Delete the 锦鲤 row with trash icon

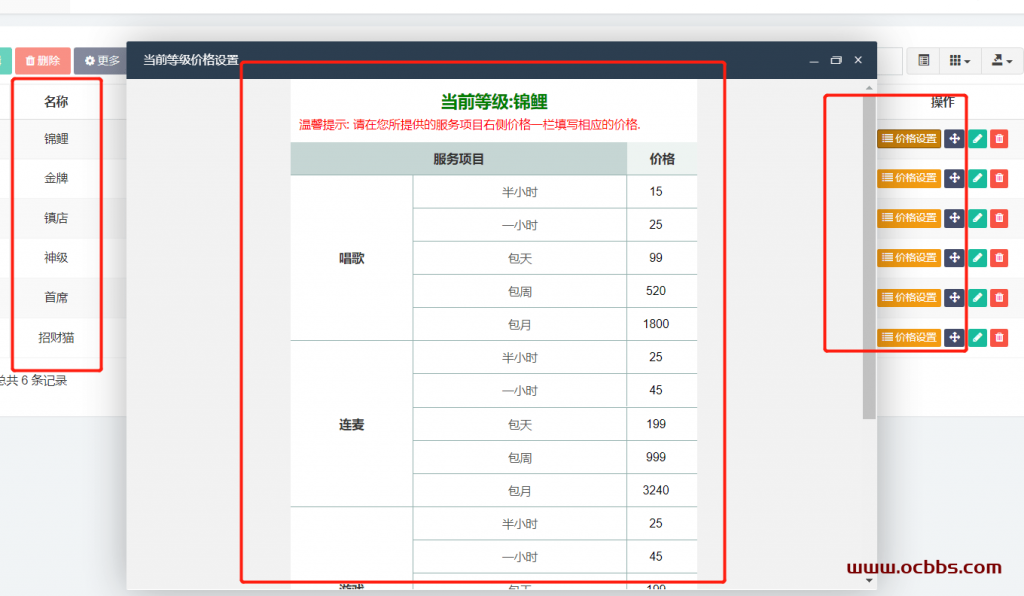coord(999,138)
